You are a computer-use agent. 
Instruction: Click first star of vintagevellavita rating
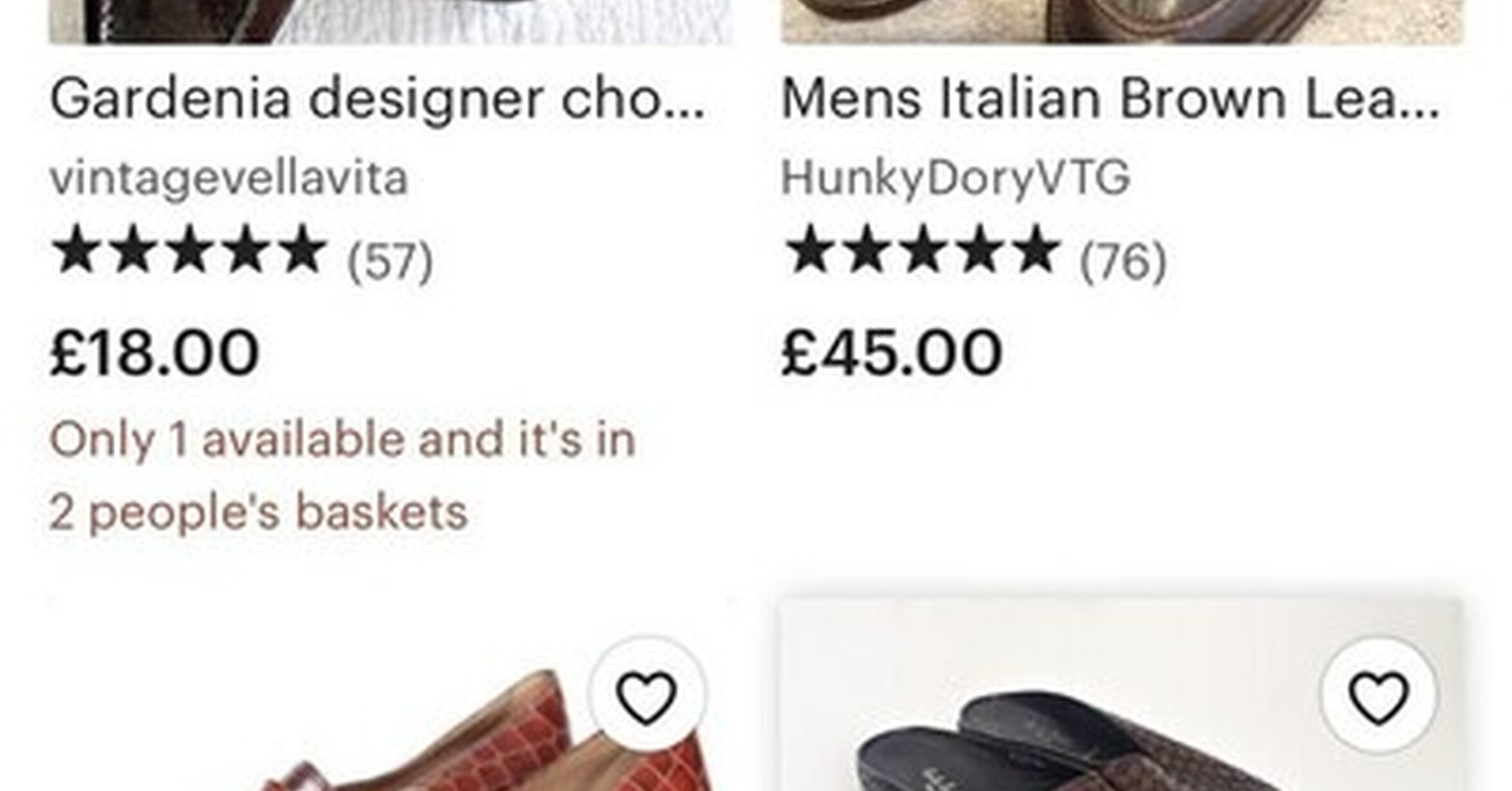[77, 250]
